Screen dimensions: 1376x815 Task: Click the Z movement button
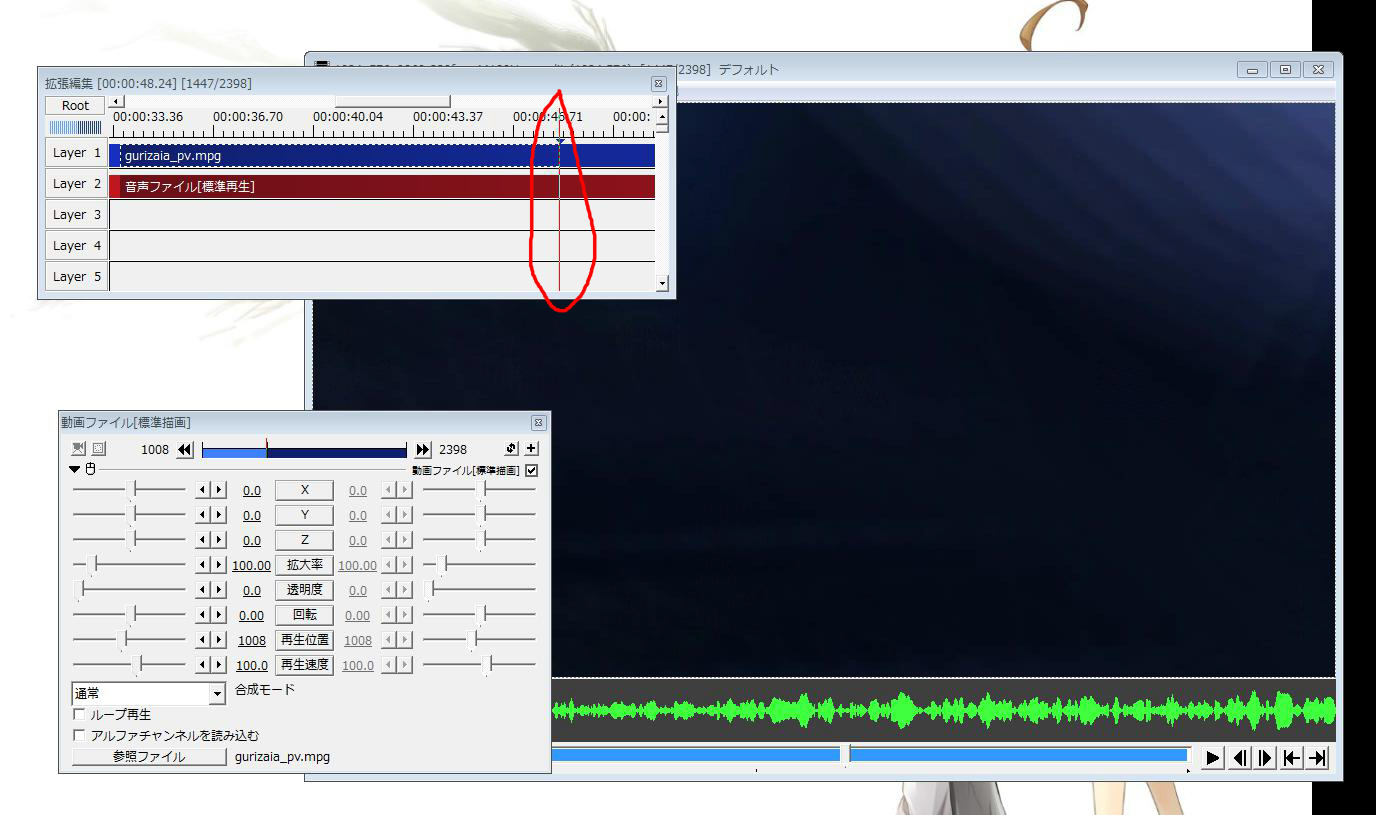pos(304,540)
